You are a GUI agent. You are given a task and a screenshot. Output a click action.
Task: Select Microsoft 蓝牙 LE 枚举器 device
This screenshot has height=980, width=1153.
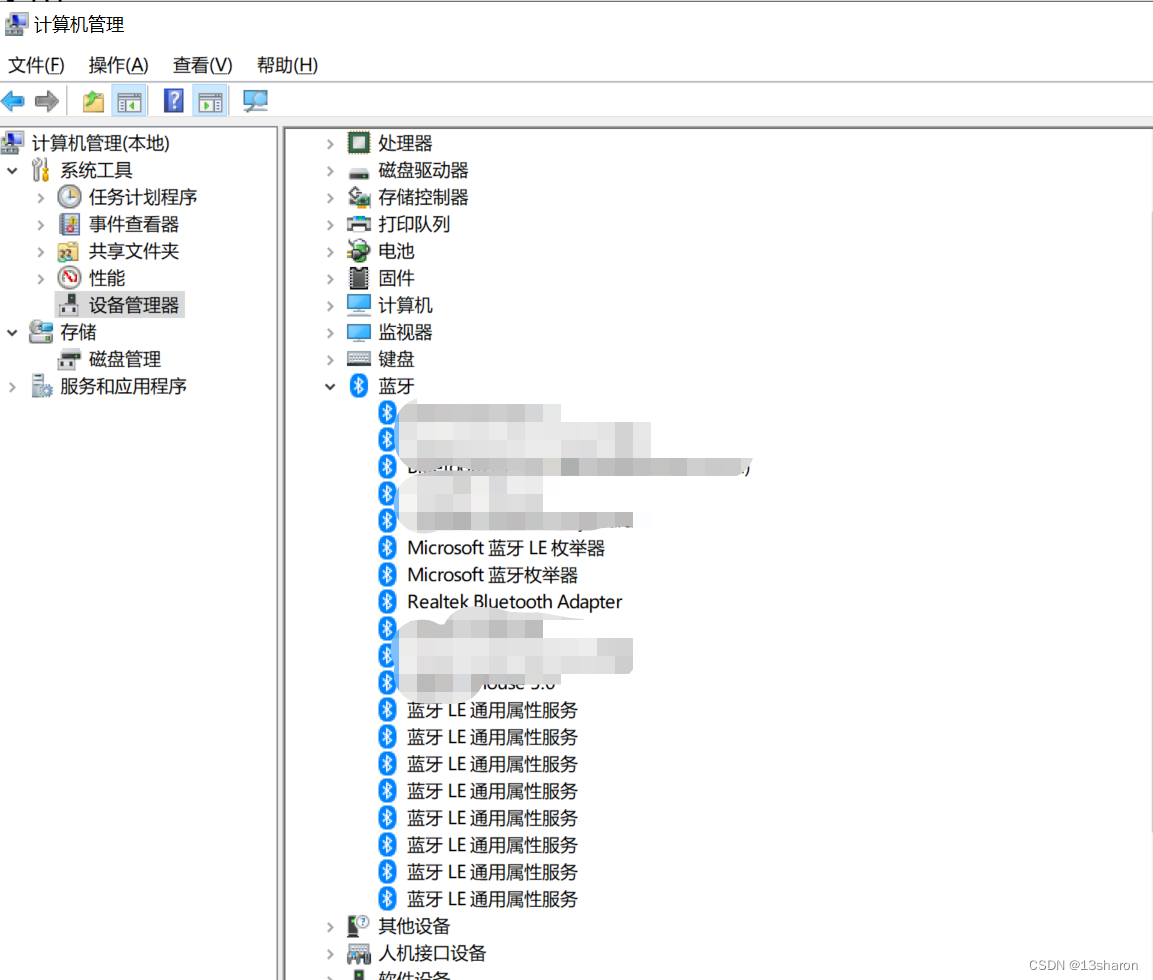coord(506,548)
